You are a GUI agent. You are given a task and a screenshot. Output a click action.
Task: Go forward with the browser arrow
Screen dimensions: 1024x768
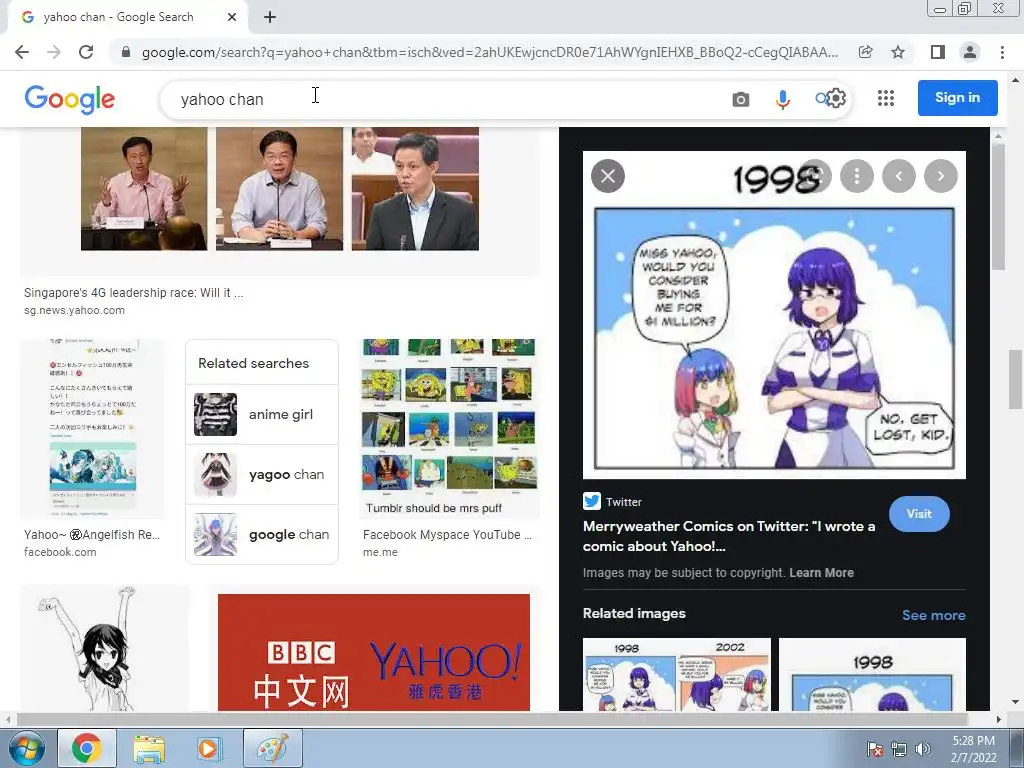pos(54,52)
